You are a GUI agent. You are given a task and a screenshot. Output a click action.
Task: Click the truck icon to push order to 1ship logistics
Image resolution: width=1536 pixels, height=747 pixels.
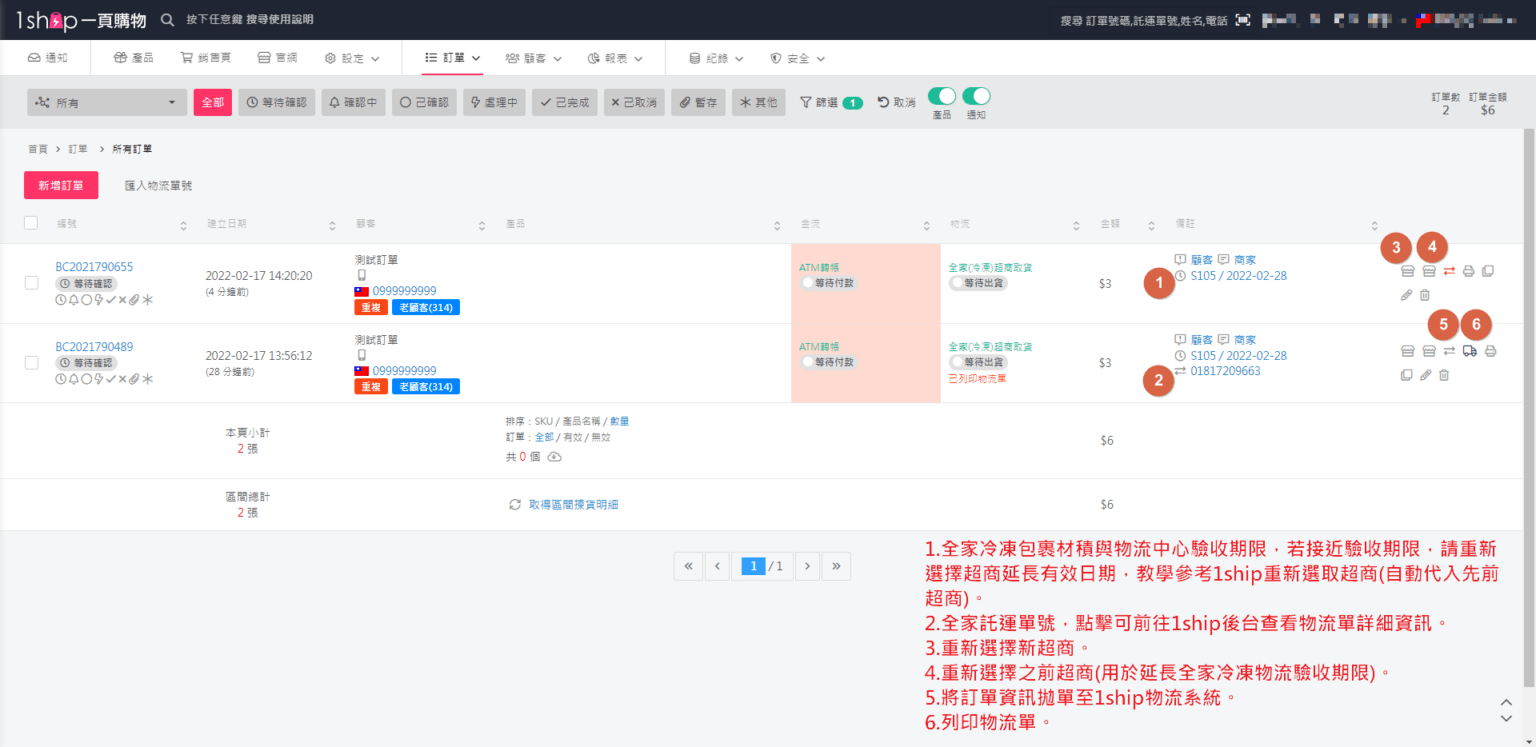(x=1468, y=350)
